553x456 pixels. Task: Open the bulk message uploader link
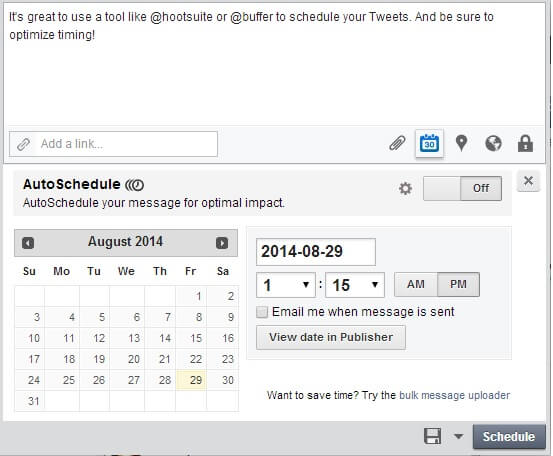[455, 395]
